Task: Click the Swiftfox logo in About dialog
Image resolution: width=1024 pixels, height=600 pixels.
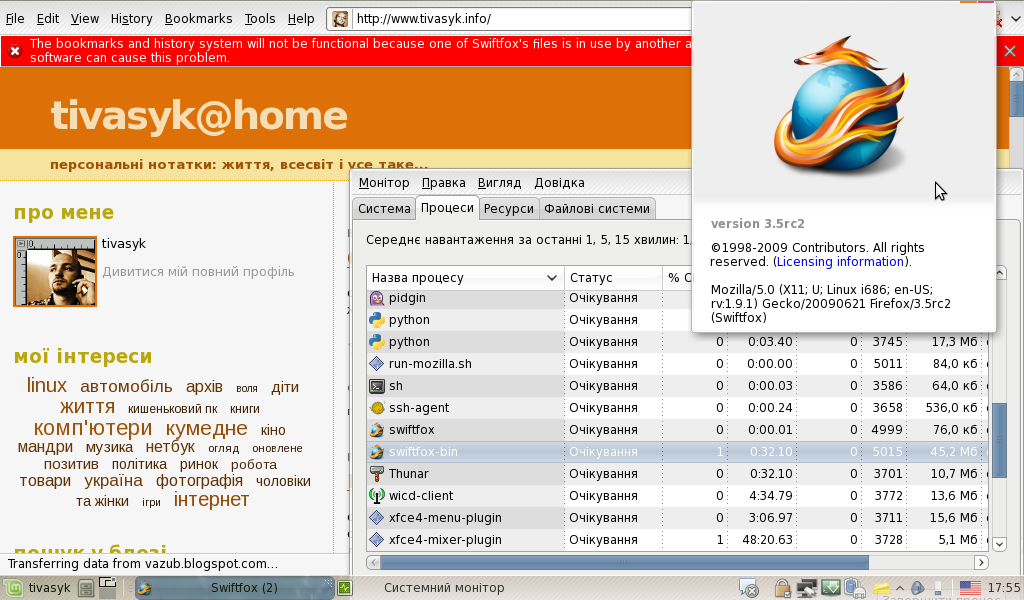Action: (x=840, y=104)
